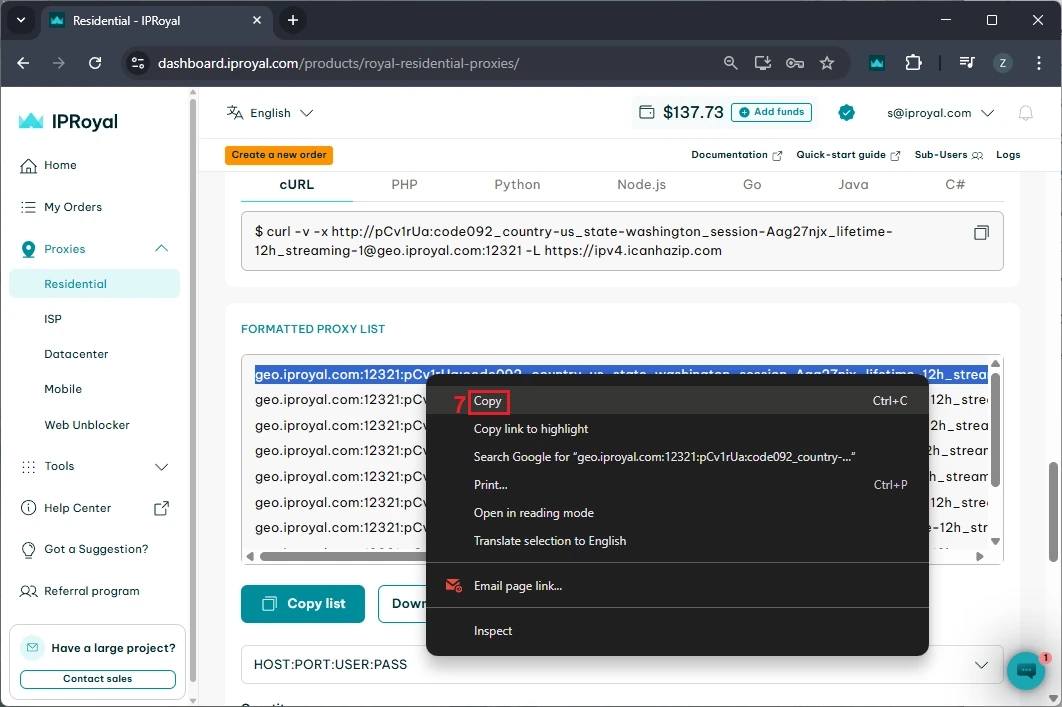Click the Add funds button

click(771, 112)
